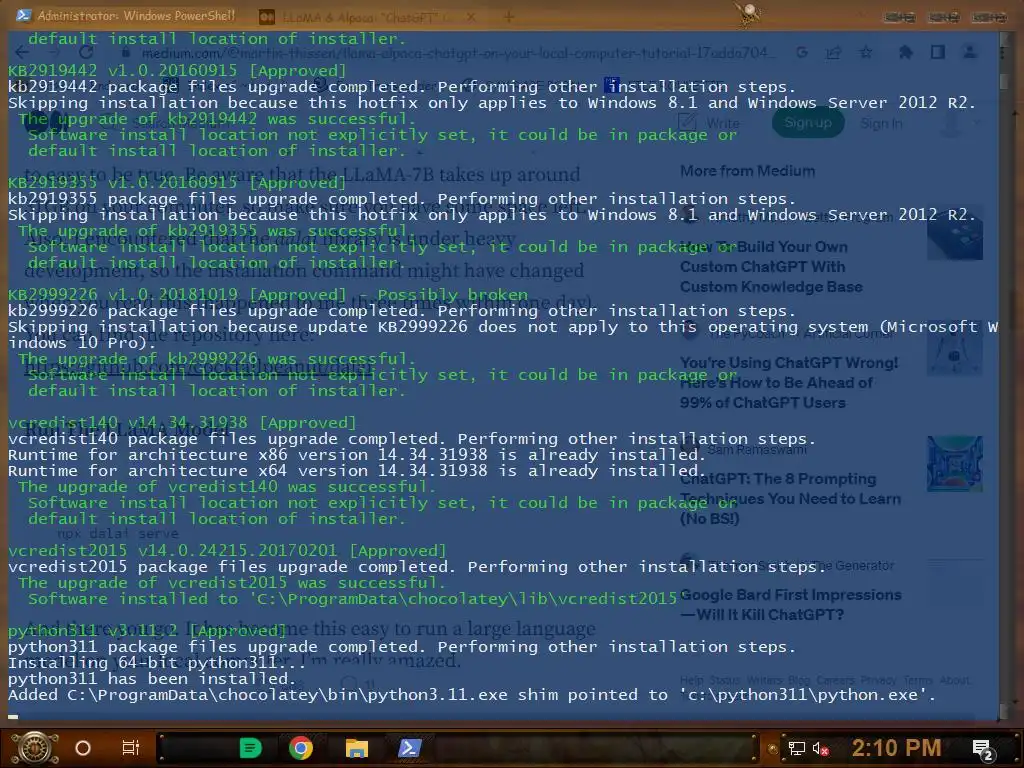Open a new Chrome tab

pyautogui.click(x=509, y=17)
